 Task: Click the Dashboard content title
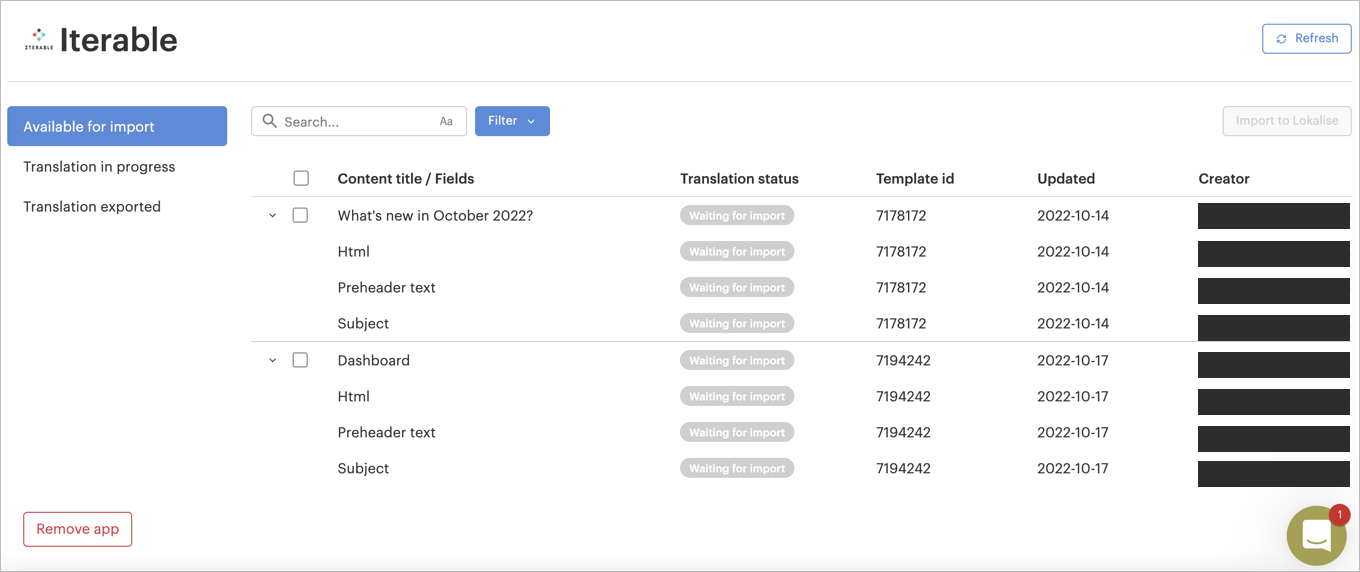[374, 361]
